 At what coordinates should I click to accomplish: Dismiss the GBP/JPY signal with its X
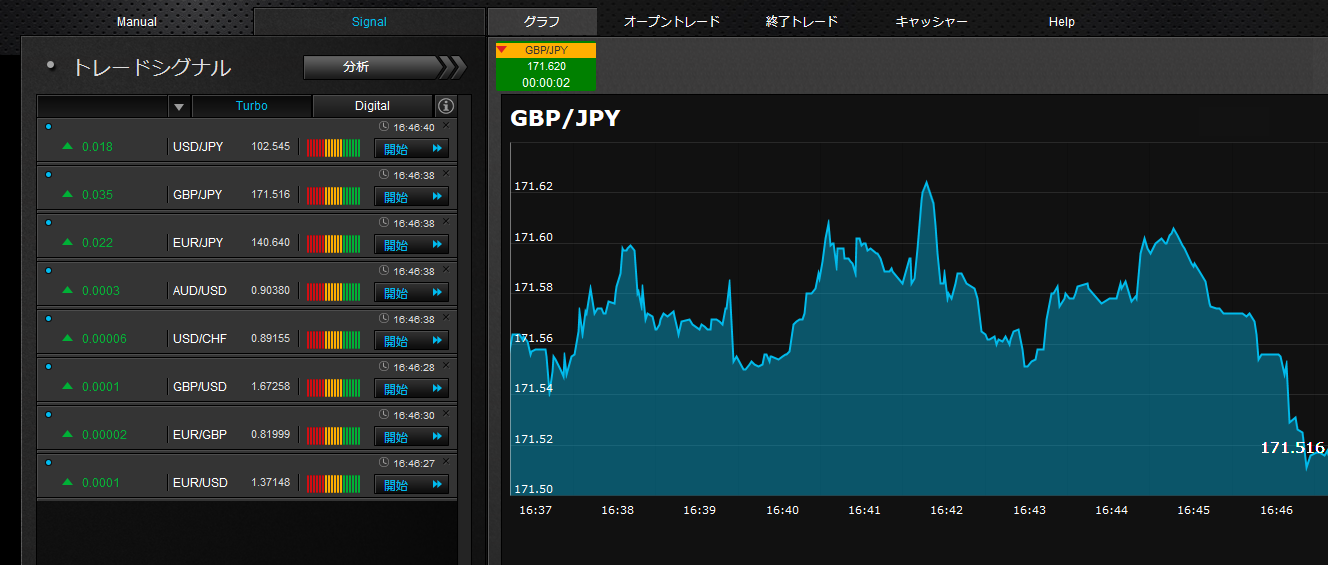coord(446,173)
